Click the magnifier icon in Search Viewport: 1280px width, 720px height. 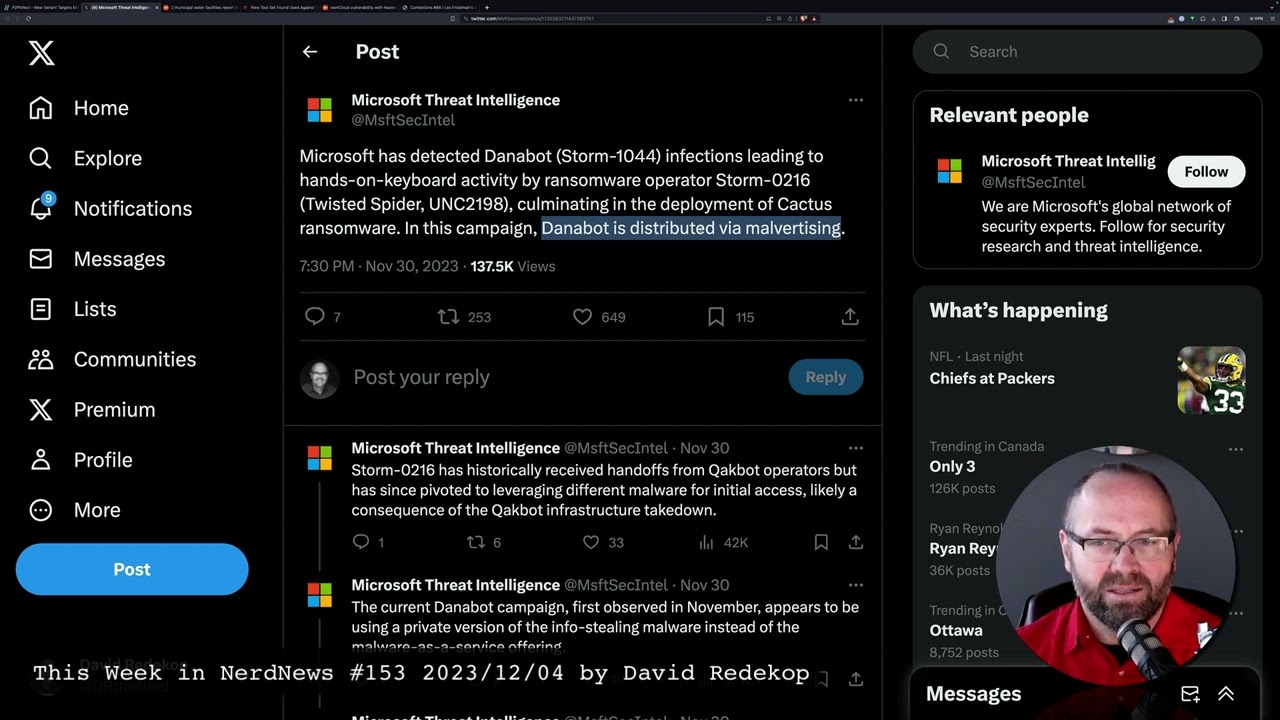941,52
